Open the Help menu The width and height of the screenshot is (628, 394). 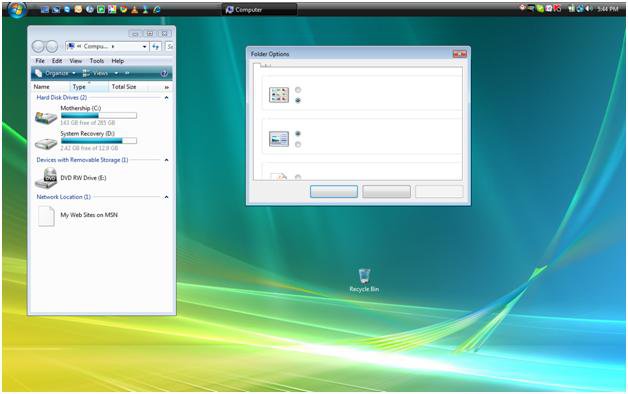coord(117,61)
